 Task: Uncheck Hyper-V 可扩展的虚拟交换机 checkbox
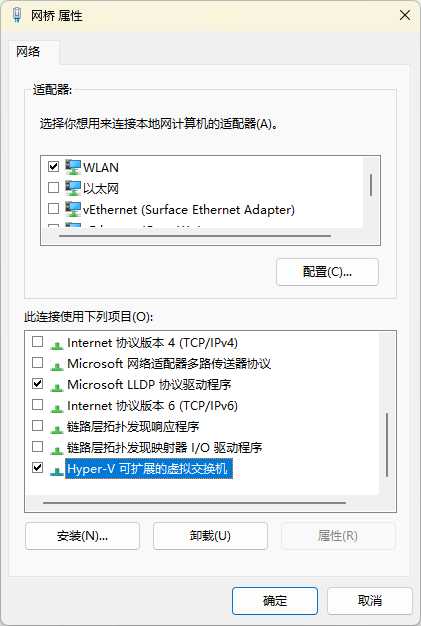38,467
